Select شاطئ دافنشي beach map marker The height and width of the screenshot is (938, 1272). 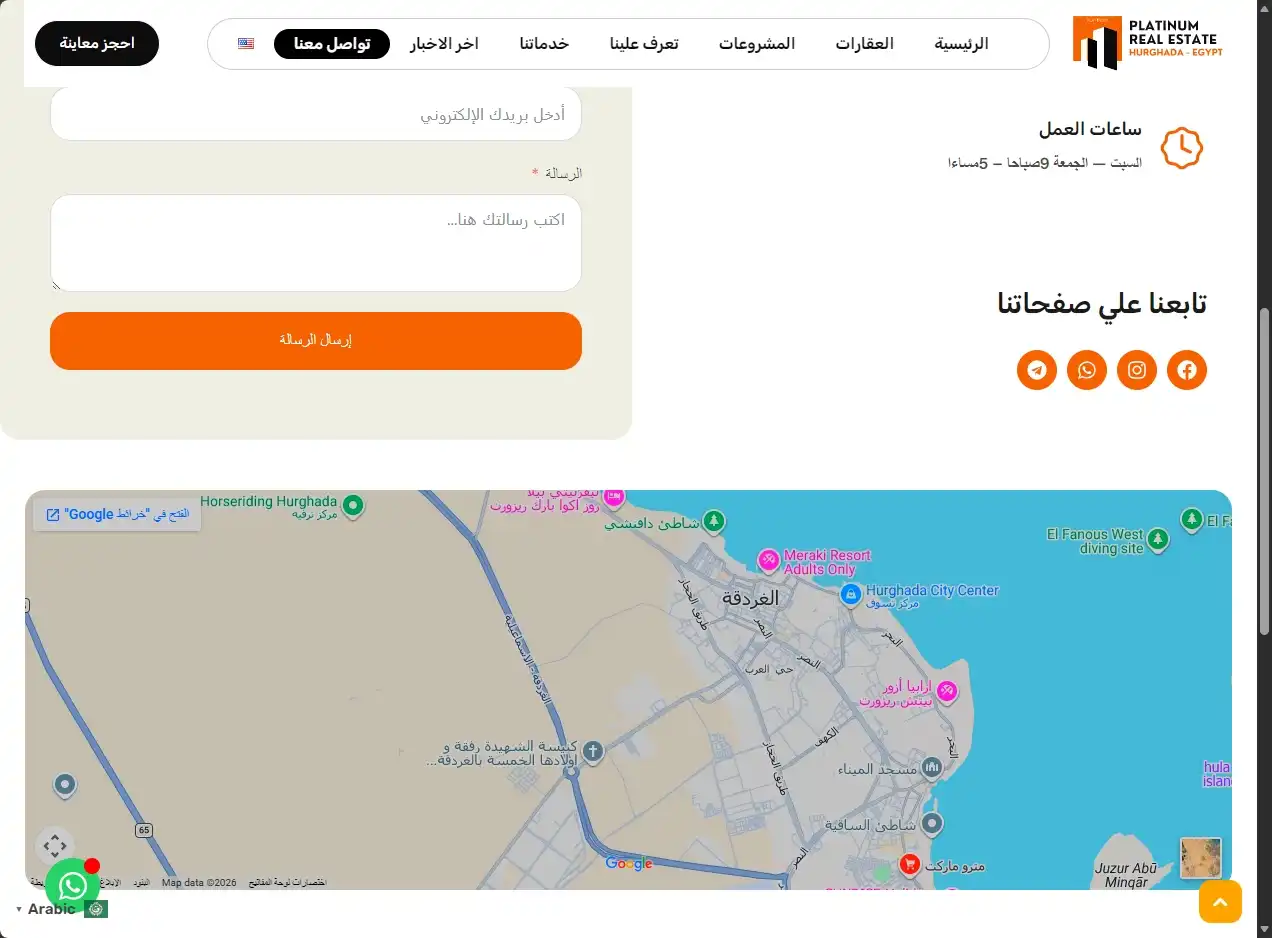pos(713,521)
